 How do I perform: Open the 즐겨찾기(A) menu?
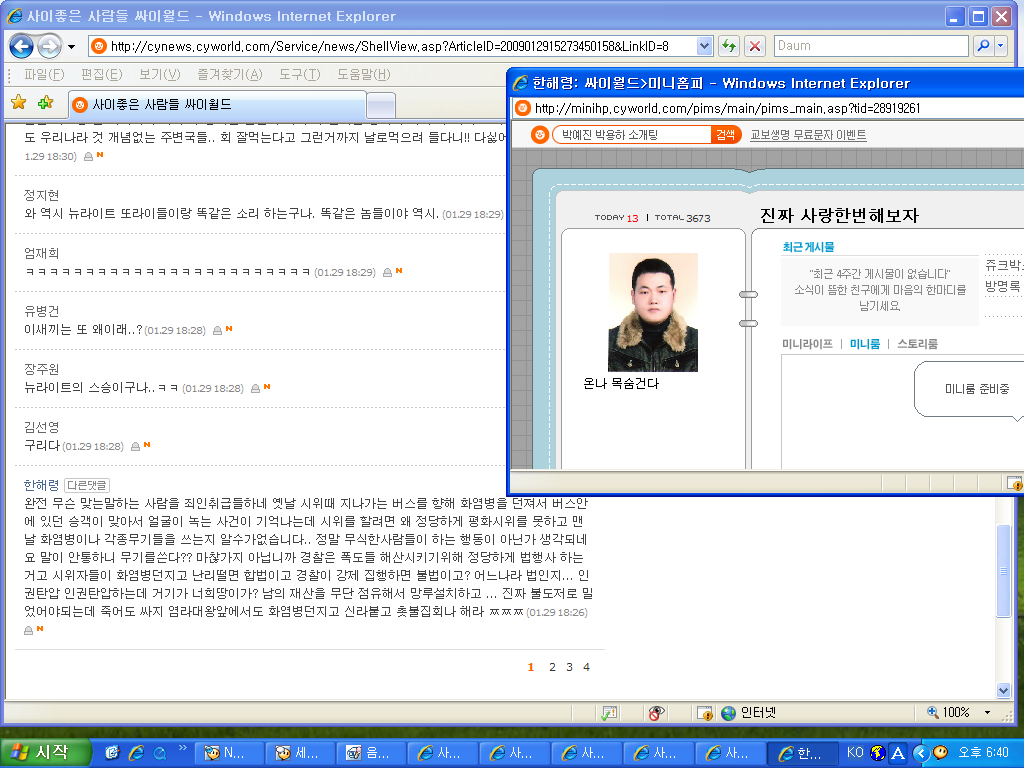230,75
